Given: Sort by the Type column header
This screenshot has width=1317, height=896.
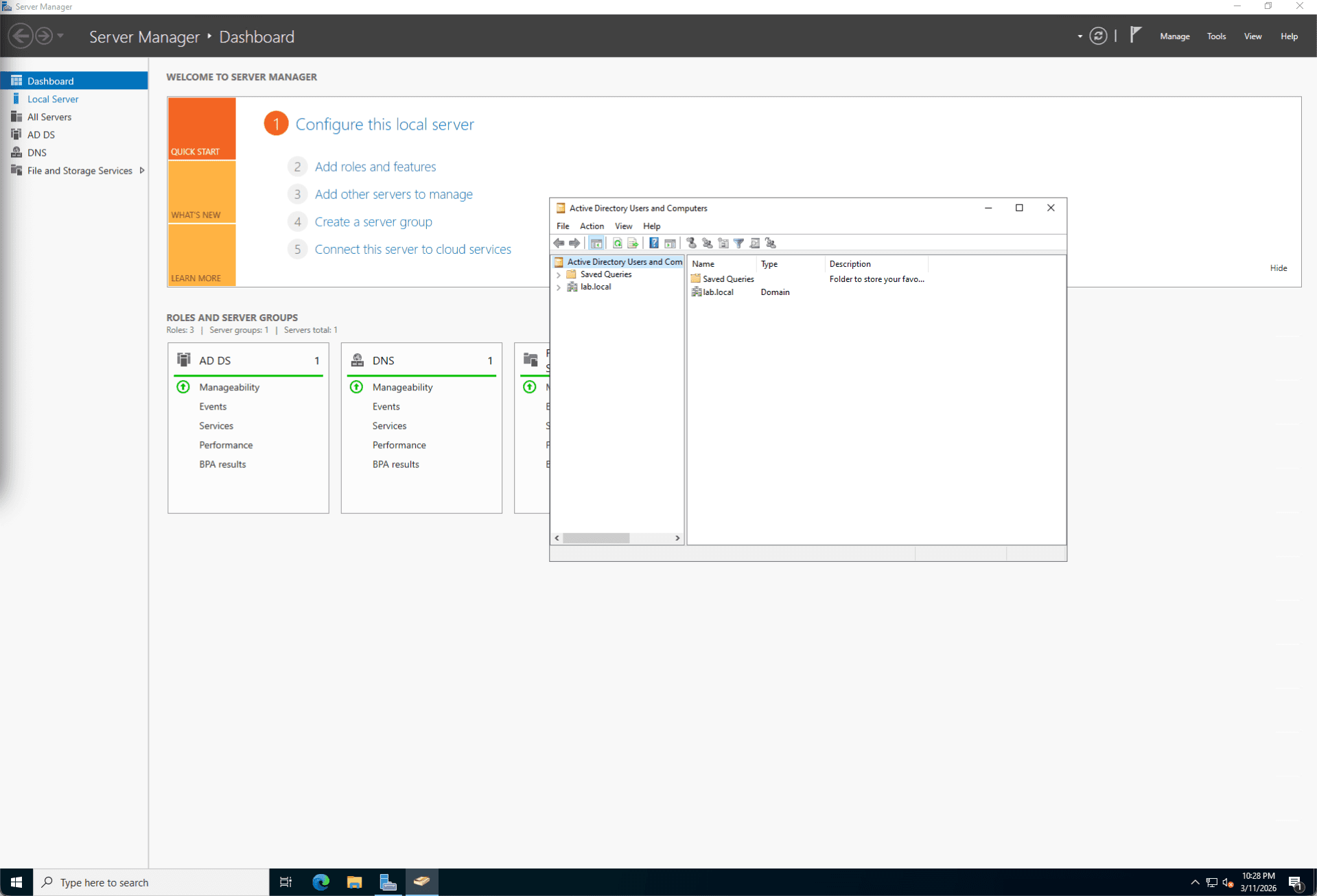Looking at the screenshot, I should (x=790, y=264).
